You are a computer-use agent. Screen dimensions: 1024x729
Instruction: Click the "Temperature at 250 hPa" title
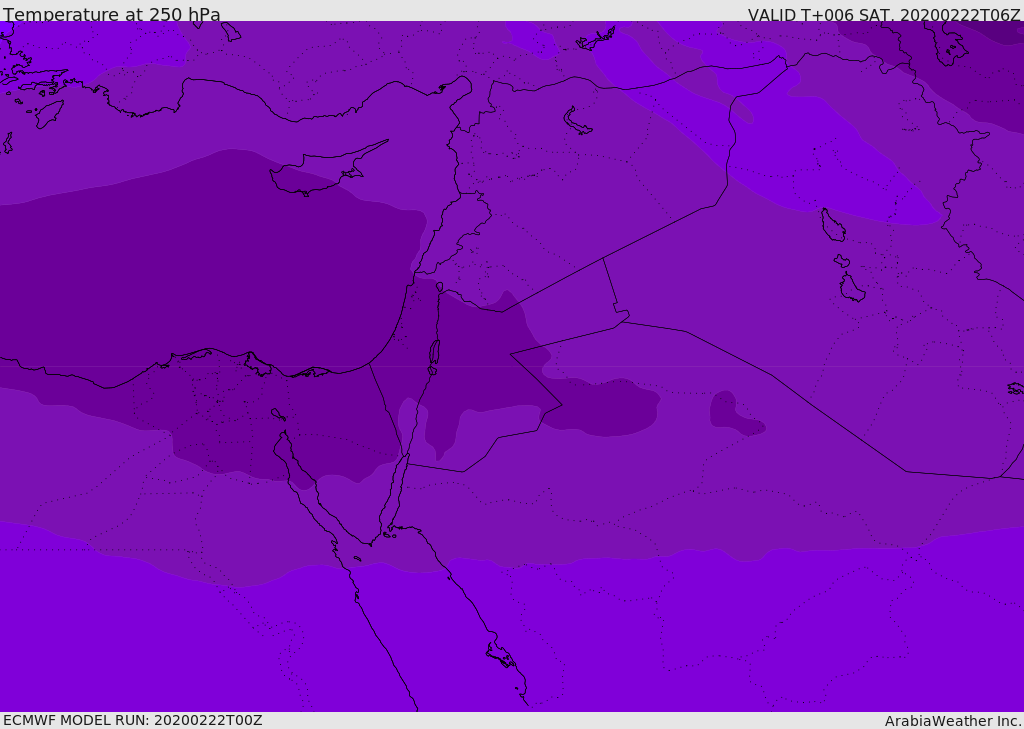[x=112, y=15]
